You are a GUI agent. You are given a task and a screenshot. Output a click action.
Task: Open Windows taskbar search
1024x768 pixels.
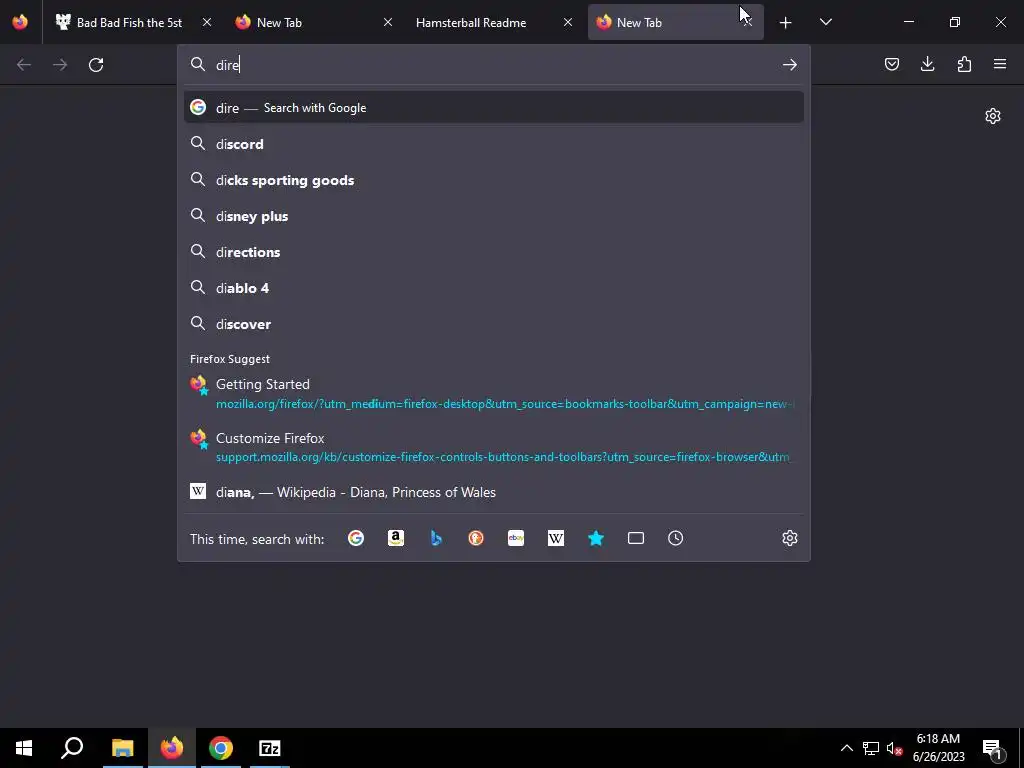pos(72,748)
